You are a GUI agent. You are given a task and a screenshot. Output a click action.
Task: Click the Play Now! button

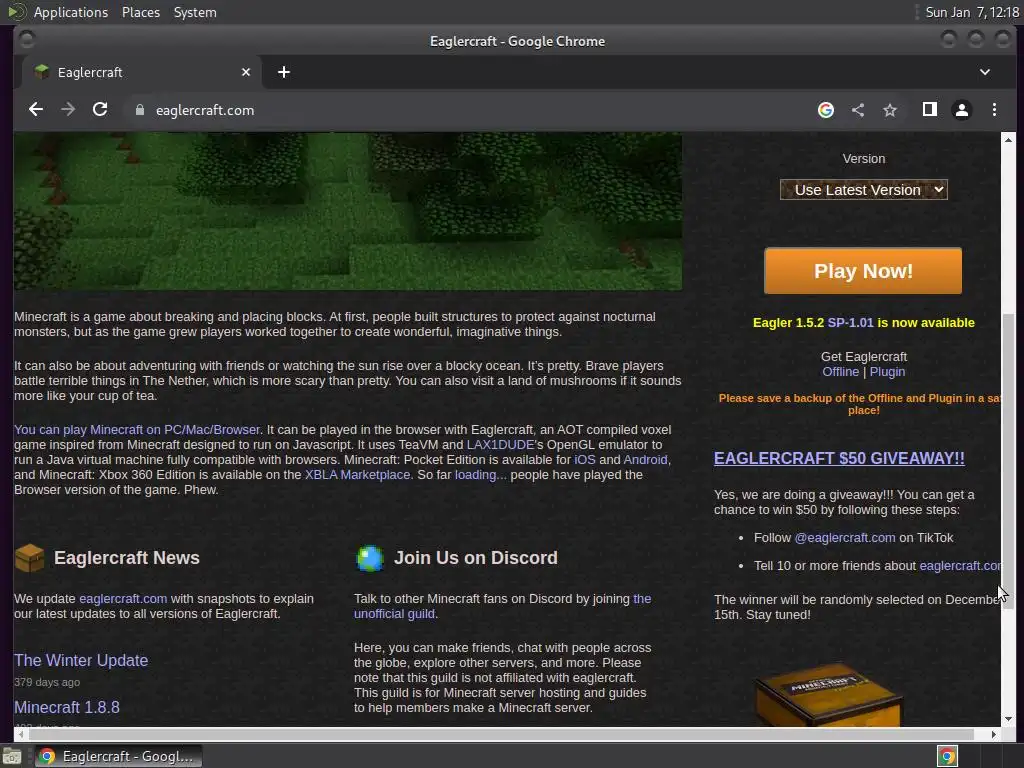[x=863, y=271]
